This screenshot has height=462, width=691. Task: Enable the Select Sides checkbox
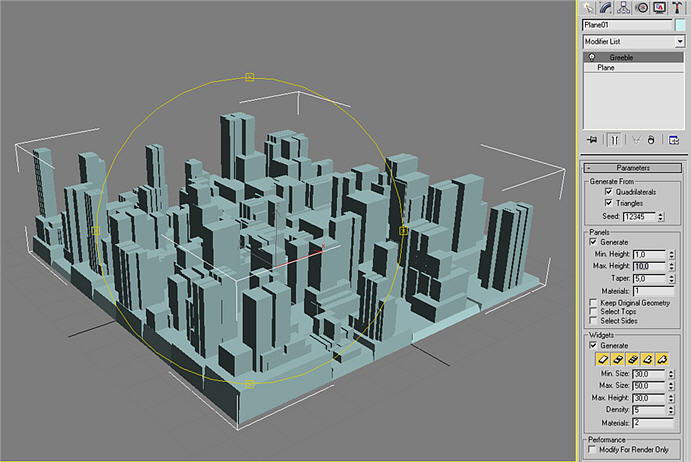click(x=593, y=320)
